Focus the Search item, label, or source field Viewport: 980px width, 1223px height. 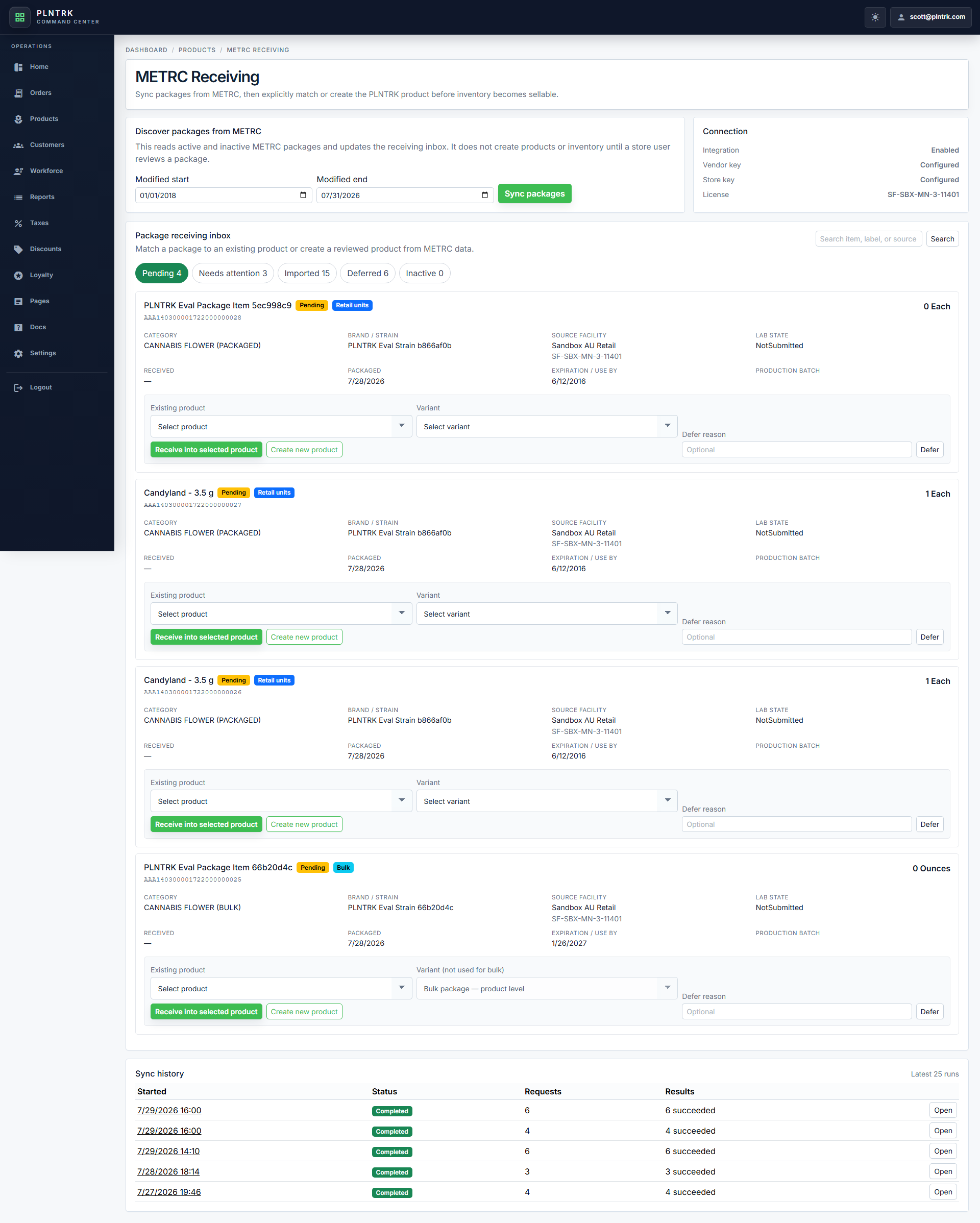[x=868, y=239]
